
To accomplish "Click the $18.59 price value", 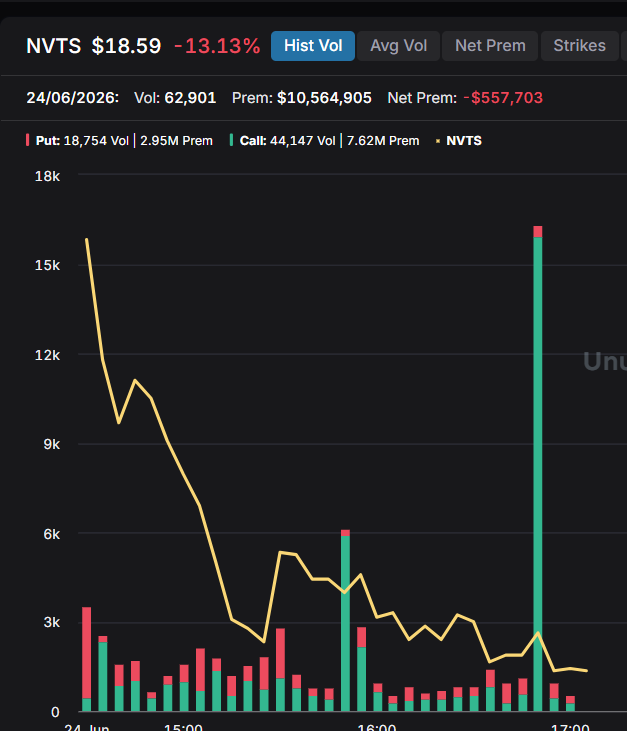I will point(126,46).
